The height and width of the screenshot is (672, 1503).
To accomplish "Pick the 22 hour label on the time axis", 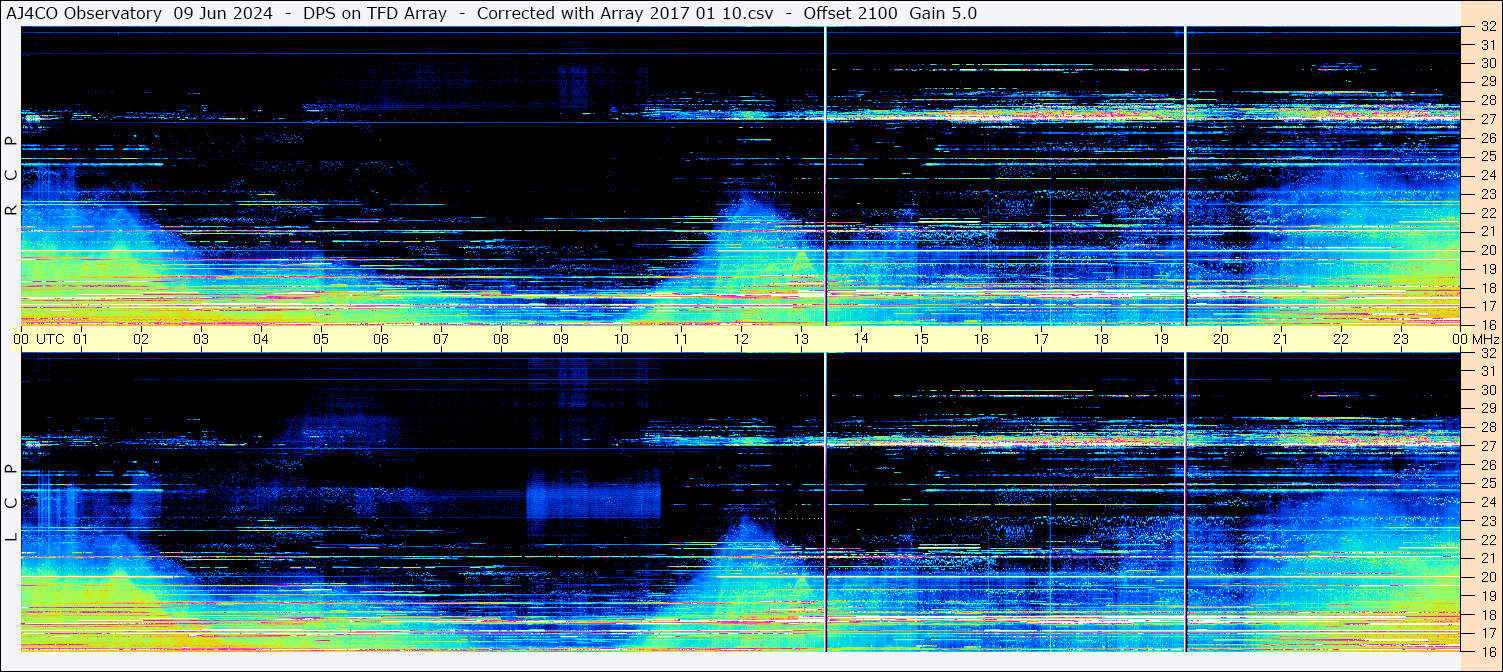I will point(1341,339).
